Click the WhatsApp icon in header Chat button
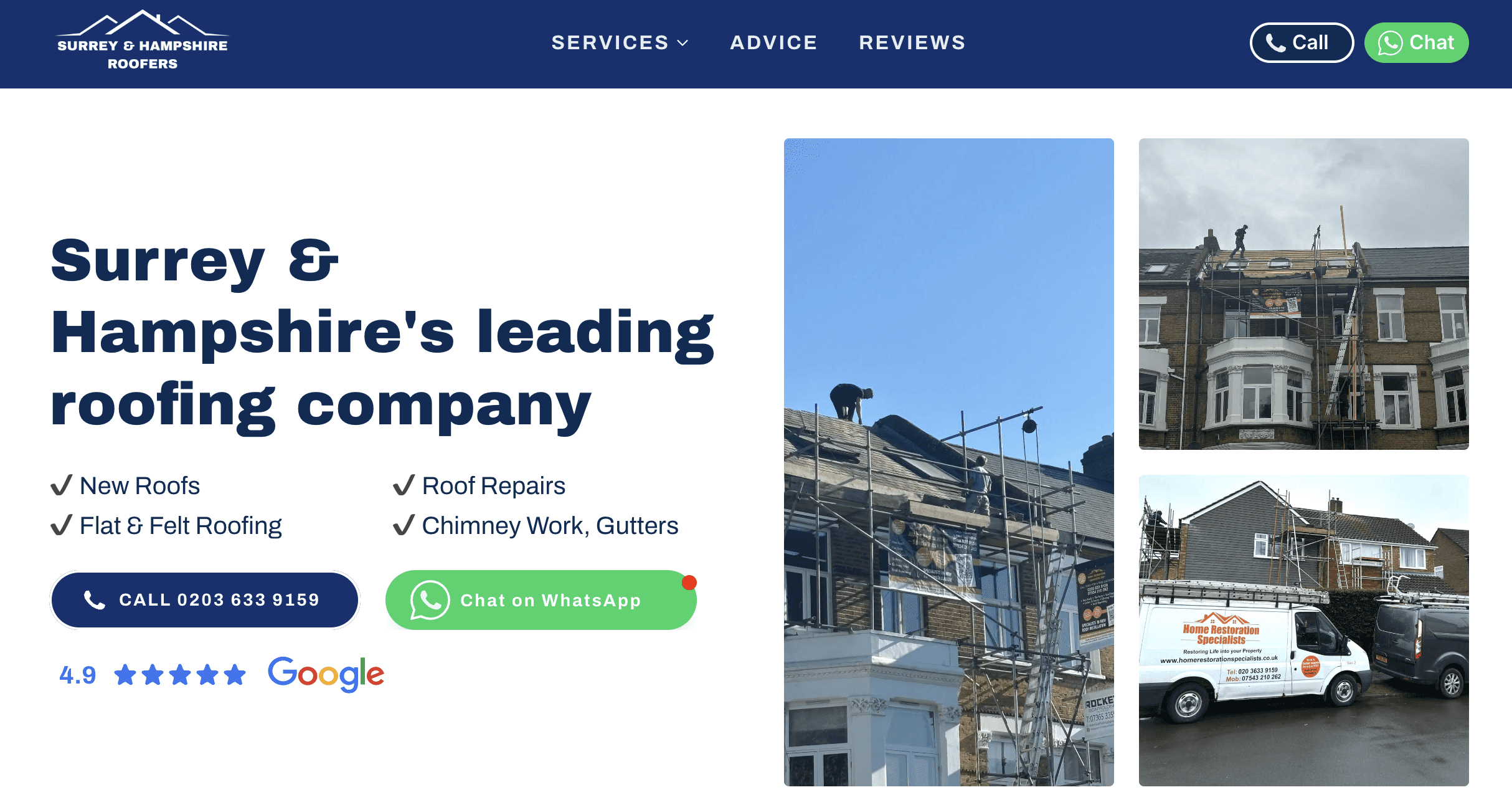This screenshot has width=1512, height=810. [1390, 43]
